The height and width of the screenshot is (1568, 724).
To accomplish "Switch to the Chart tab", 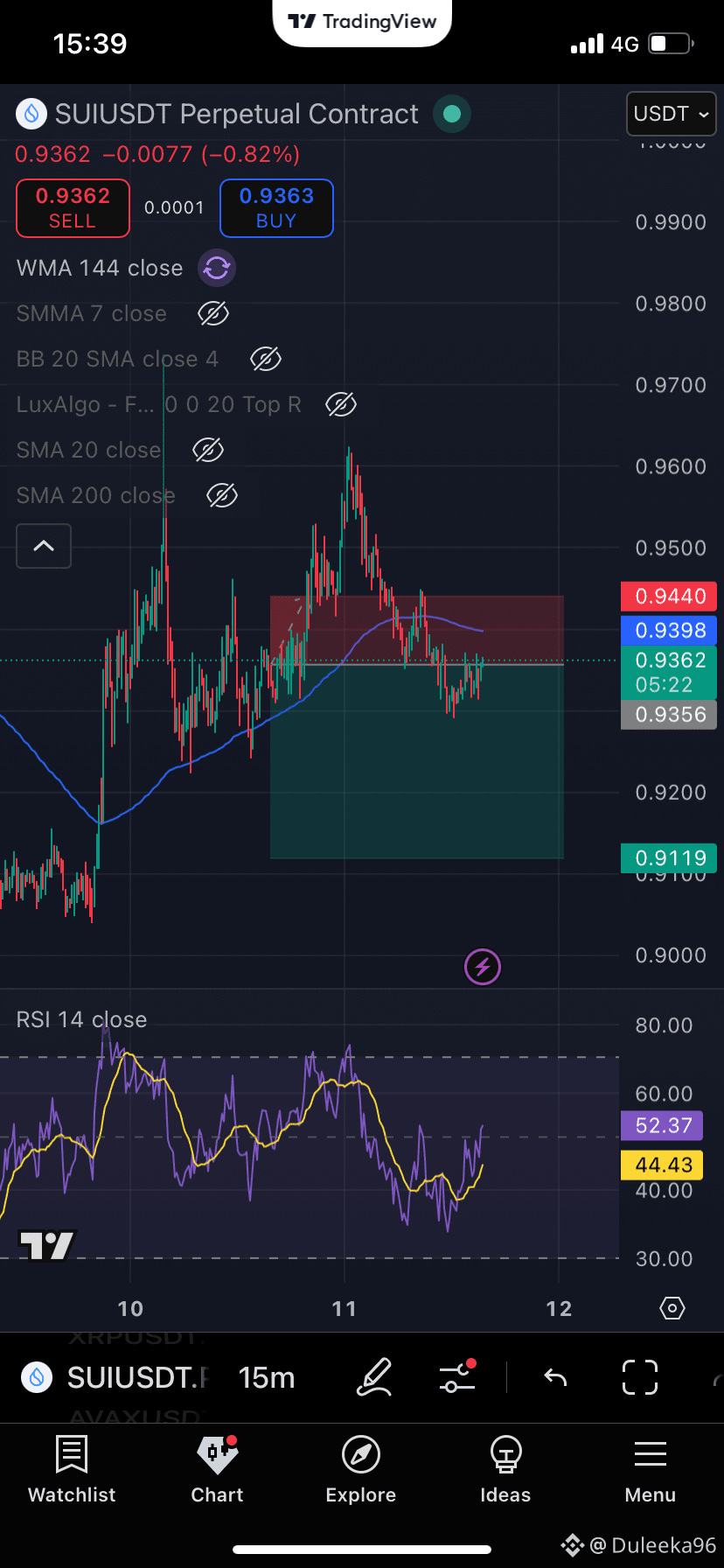I will [217, 1470].
